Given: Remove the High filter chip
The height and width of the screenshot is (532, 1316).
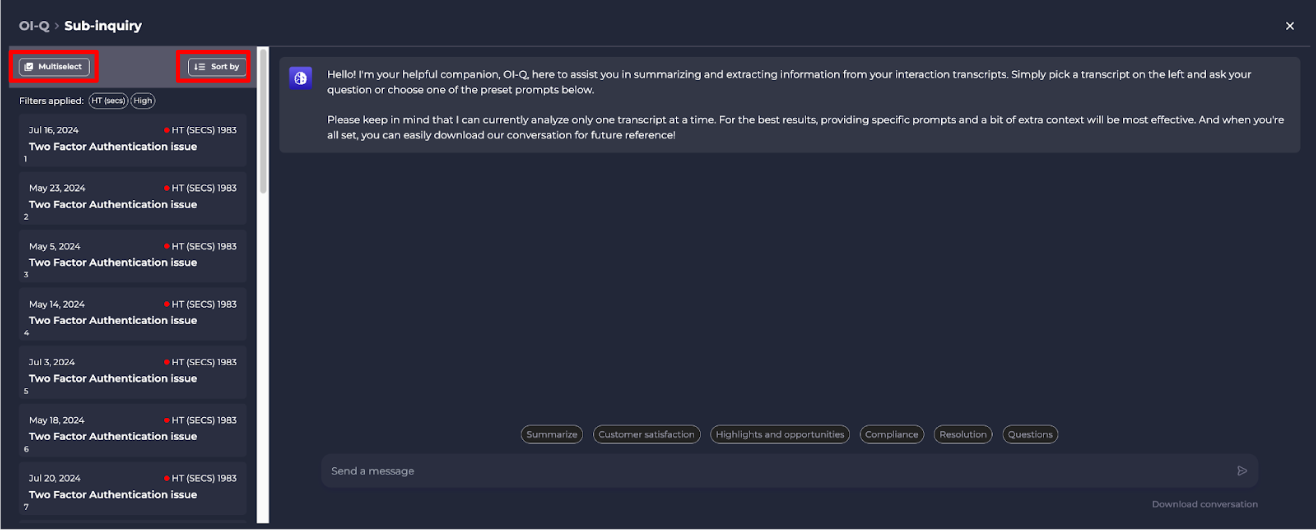Looking at the screenshot, I should (143, 101).
